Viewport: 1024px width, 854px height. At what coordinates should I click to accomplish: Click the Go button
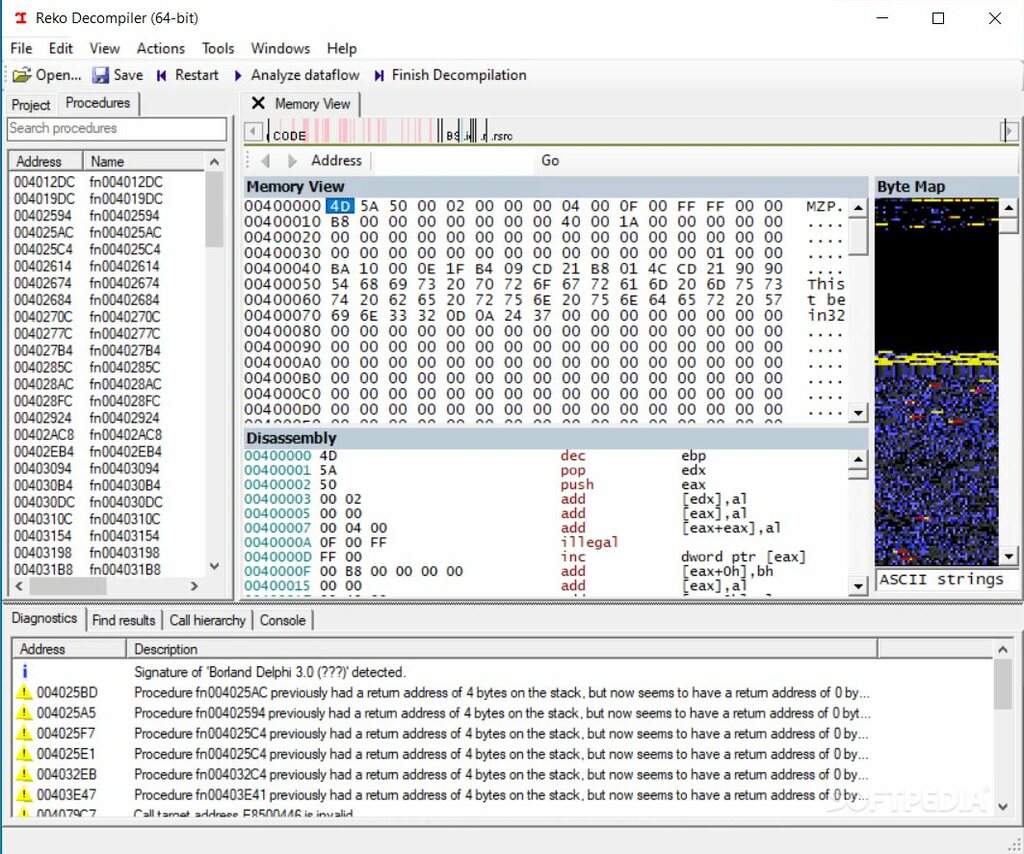pyautogui.click(x=550, y=161)
